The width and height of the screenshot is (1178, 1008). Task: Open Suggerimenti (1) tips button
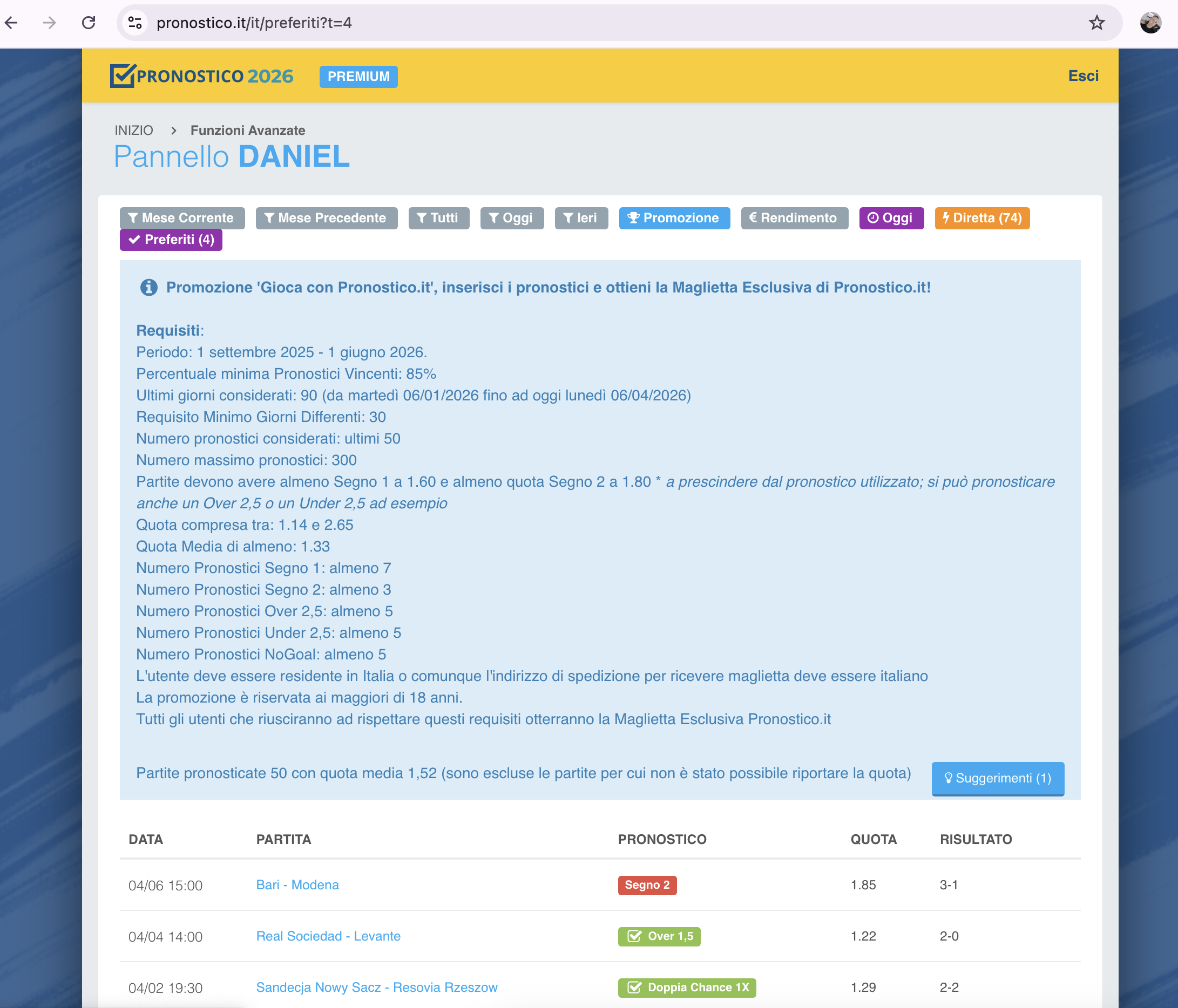(997, 778)
